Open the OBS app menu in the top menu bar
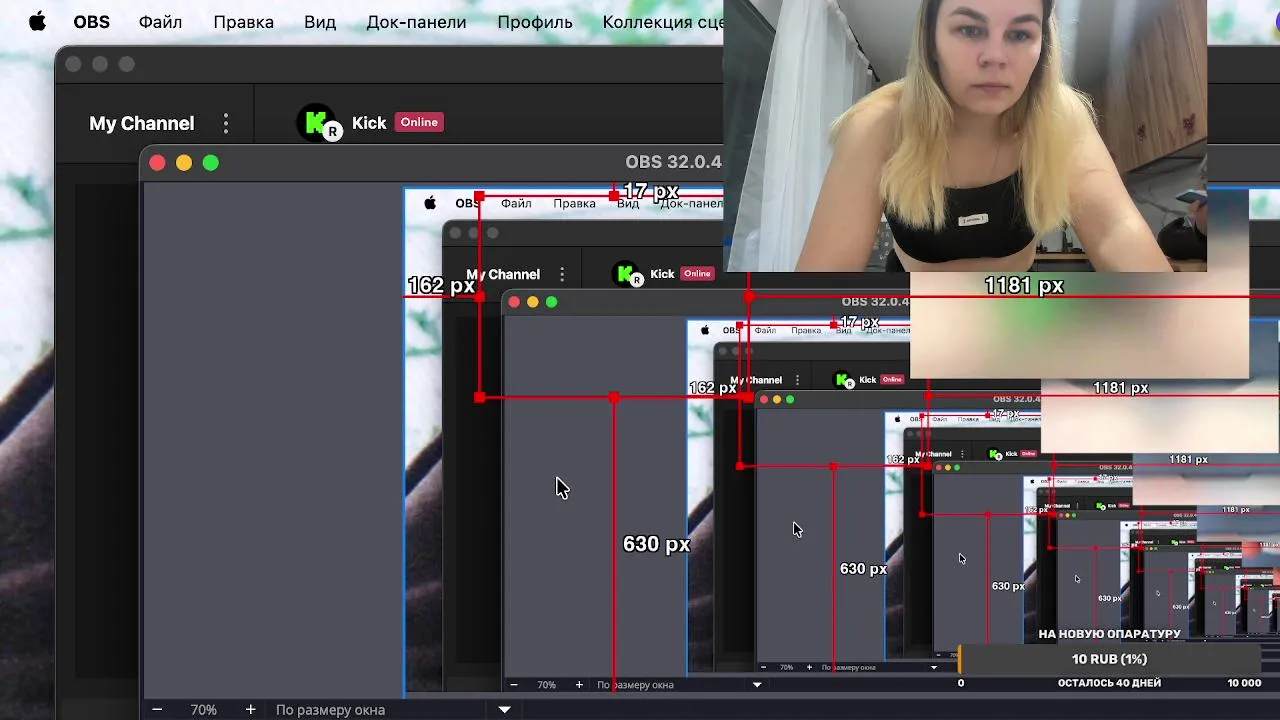Viewport: 1280px width, 720px height. click(x=91, y=22)
